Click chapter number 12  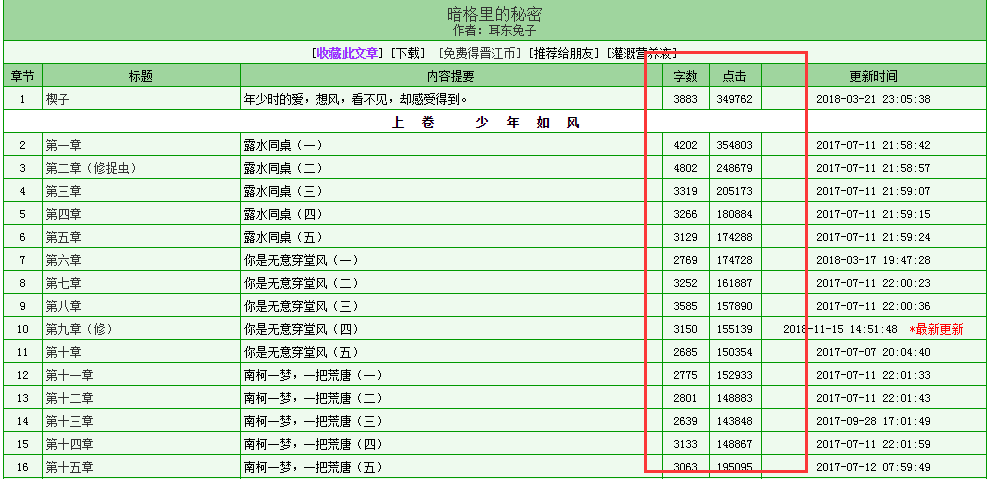pyautogui.click(x=23, y=376)
